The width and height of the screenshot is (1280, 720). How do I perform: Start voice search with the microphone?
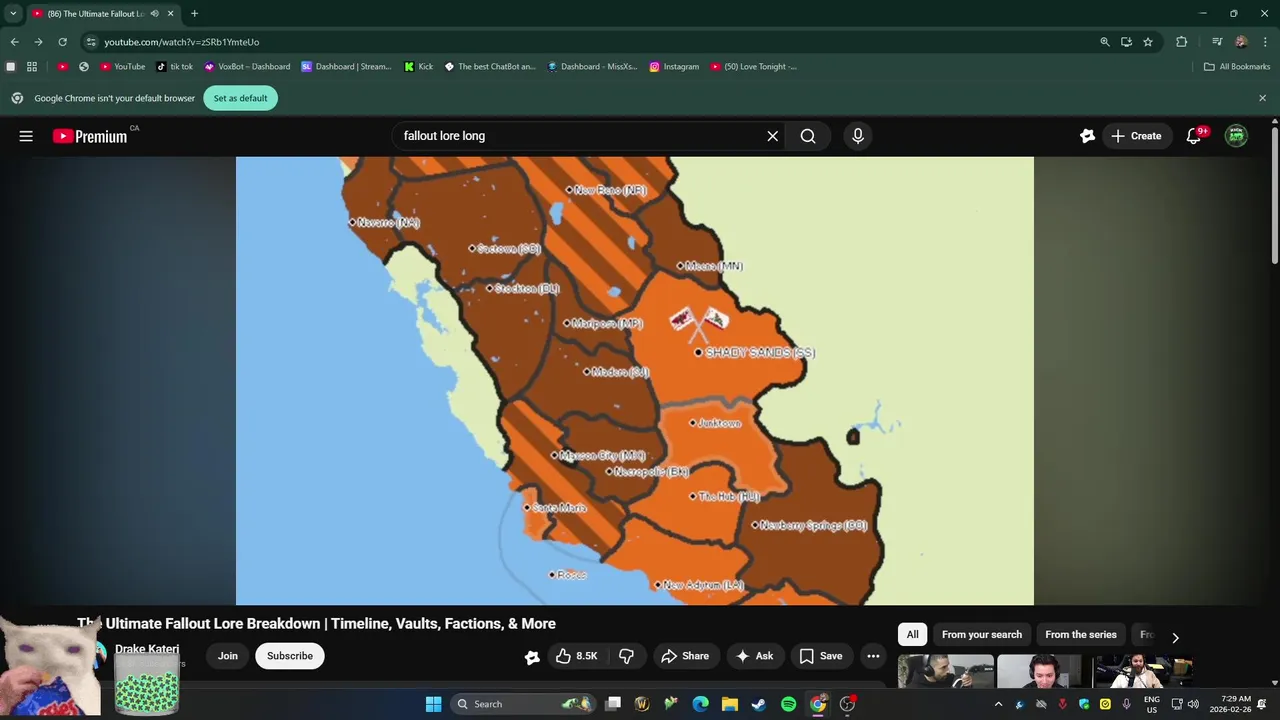click(858, 136)
